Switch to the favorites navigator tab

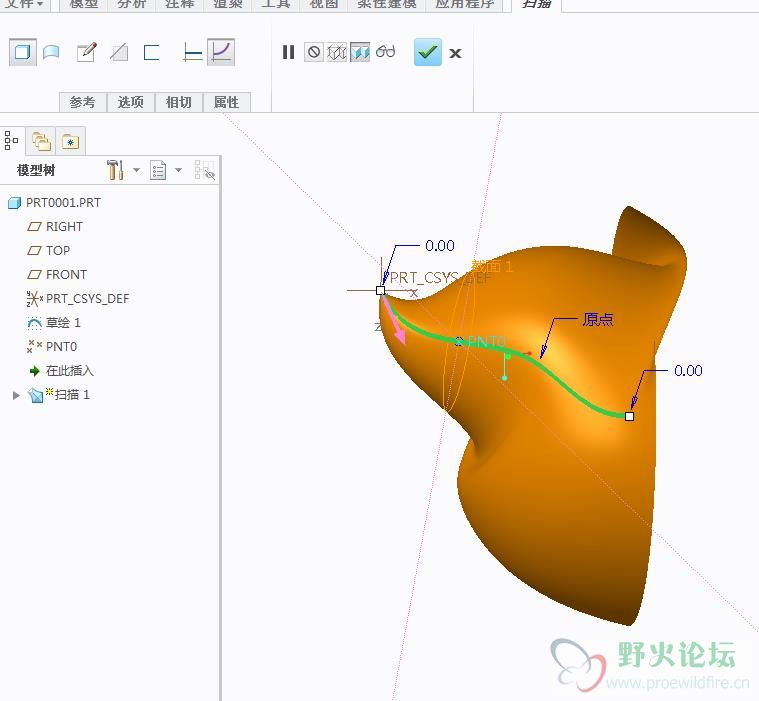(71, 141)
